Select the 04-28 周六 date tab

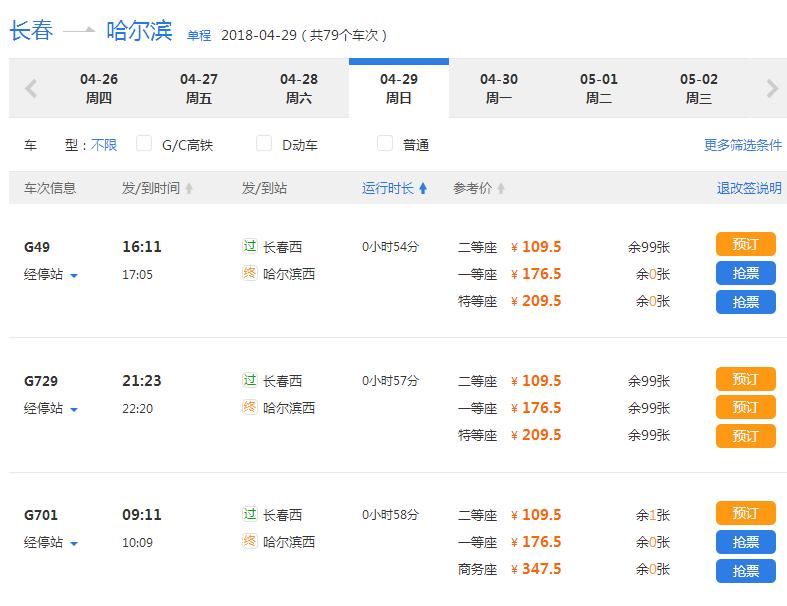coord(298,89)
